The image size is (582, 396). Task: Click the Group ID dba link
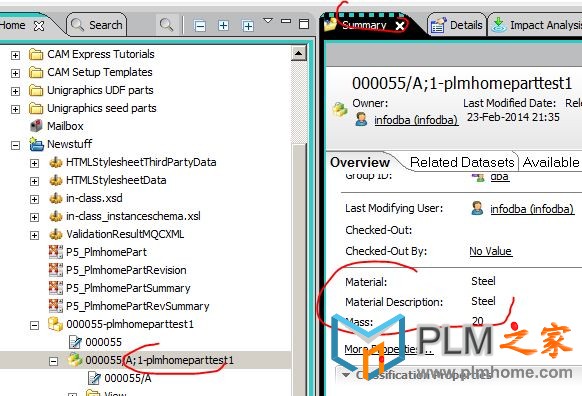click(x=500, y=177)
